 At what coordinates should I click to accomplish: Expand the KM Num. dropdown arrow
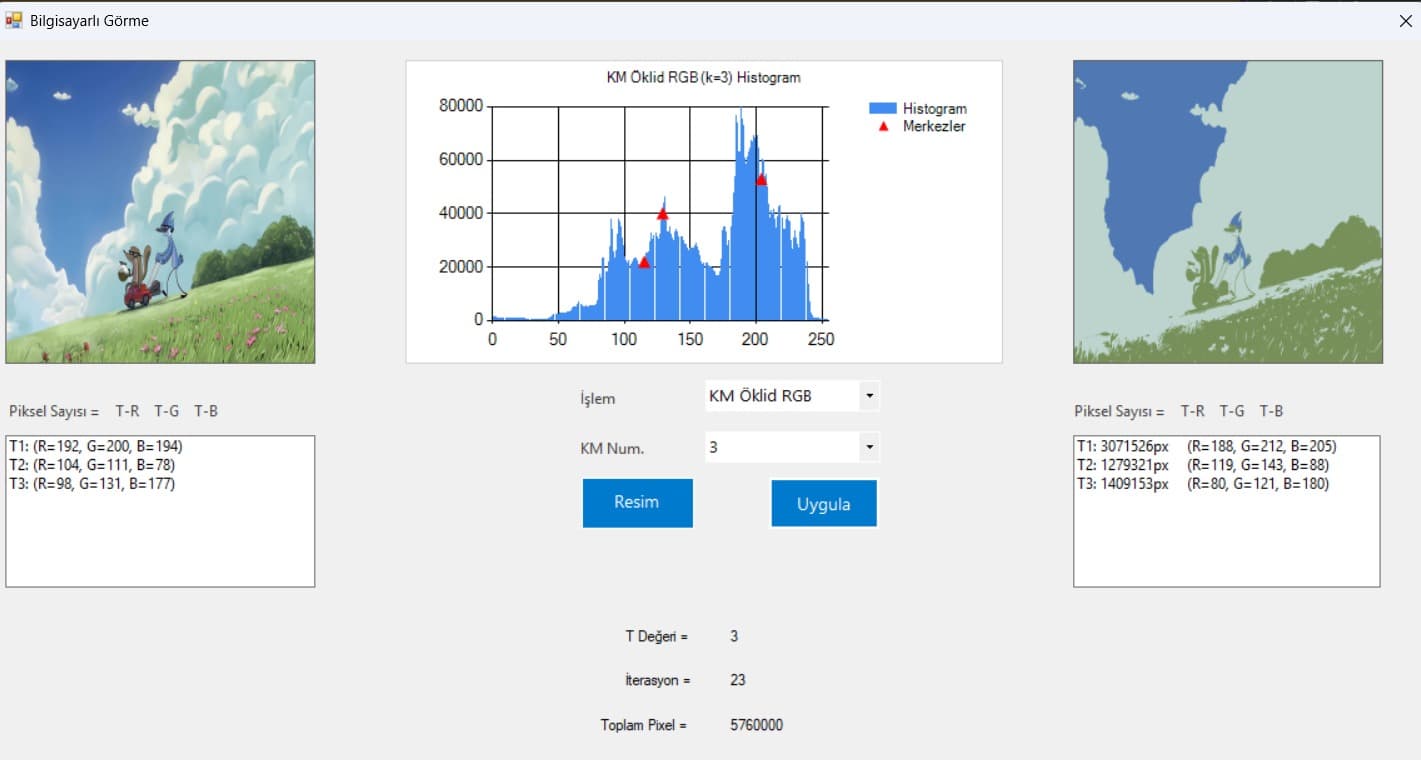pos(869,447)
